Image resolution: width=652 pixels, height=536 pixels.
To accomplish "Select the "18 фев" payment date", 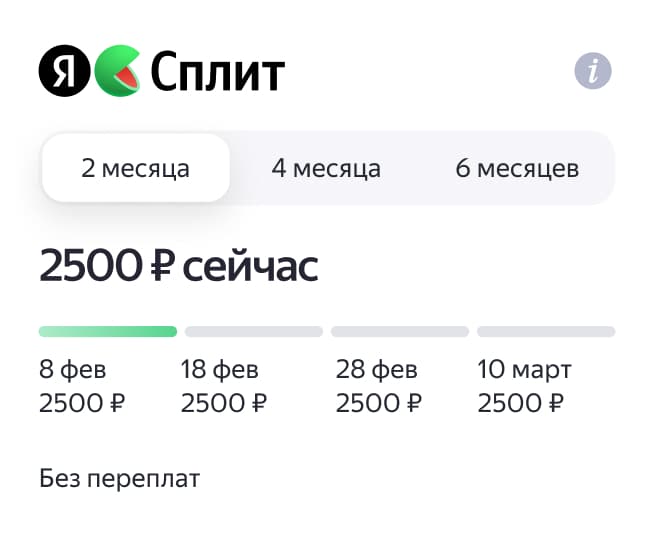I will 220,370.
